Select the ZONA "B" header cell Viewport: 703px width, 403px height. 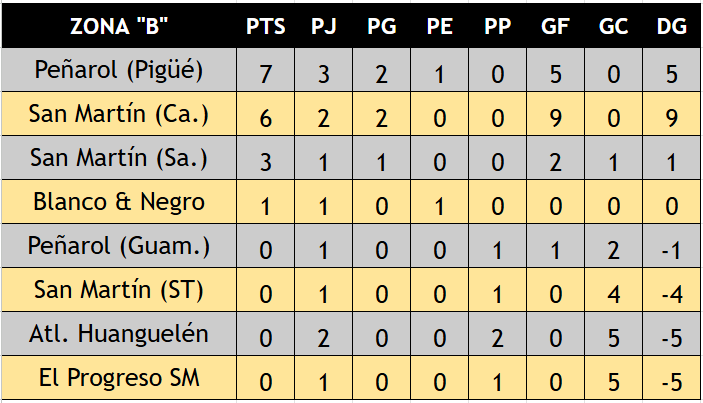(119, 26)
